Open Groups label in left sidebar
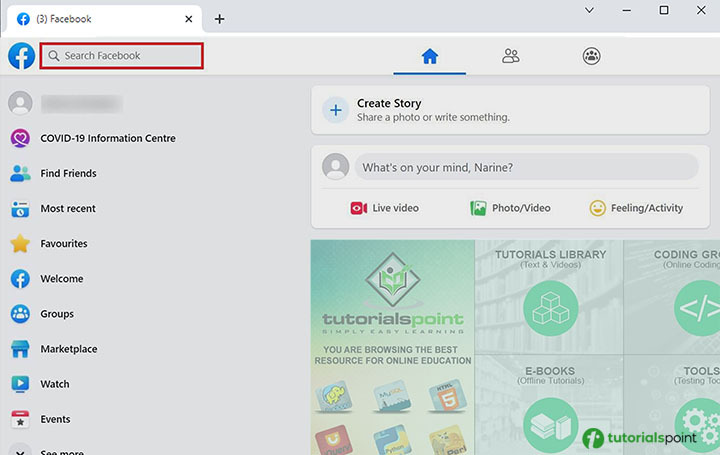 [x=57, y=314]
